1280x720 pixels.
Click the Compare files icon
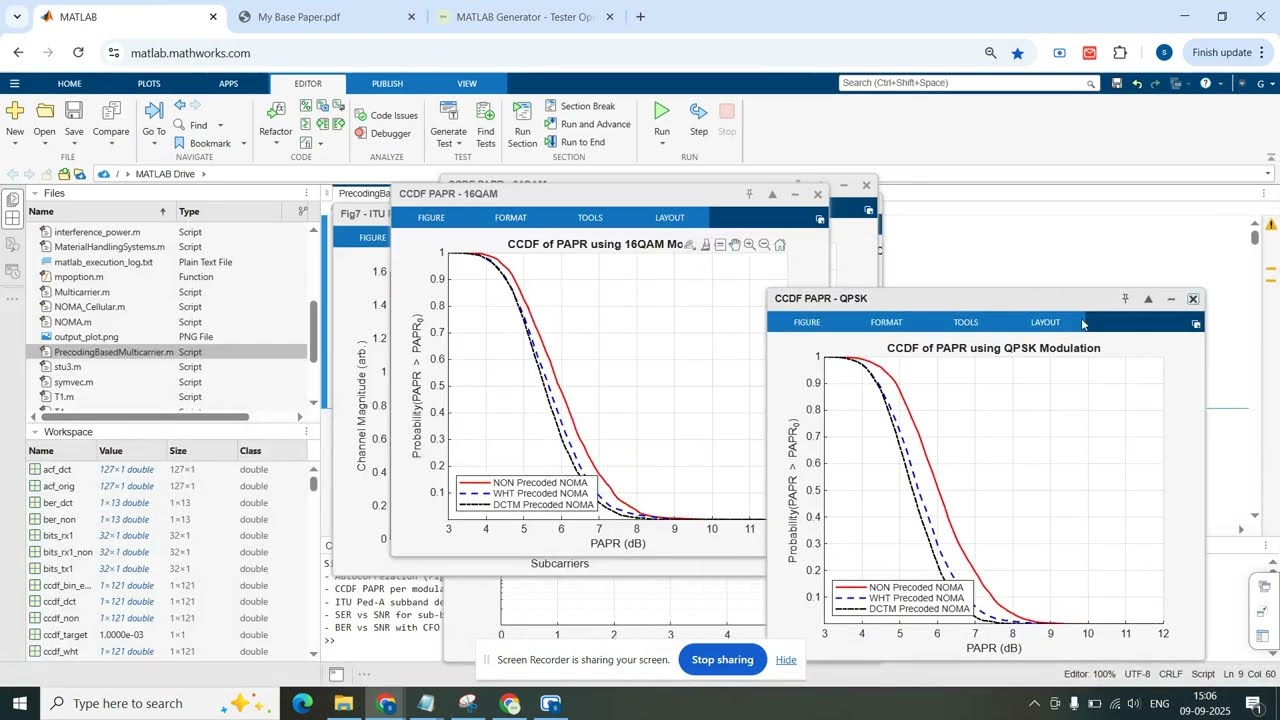(111, 110)
